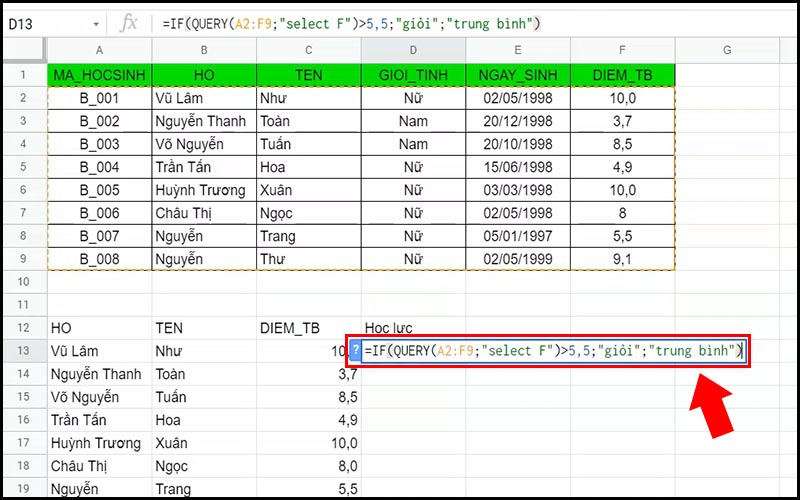Click date cell 15/06/1998
Screen dimensions: 800x500
(x=518, y=167)
